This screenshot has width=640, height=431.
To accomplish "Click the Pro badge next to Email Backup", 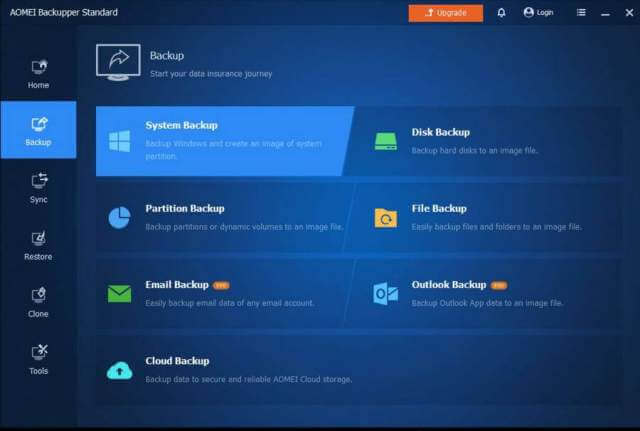I will tap(221, 285).
